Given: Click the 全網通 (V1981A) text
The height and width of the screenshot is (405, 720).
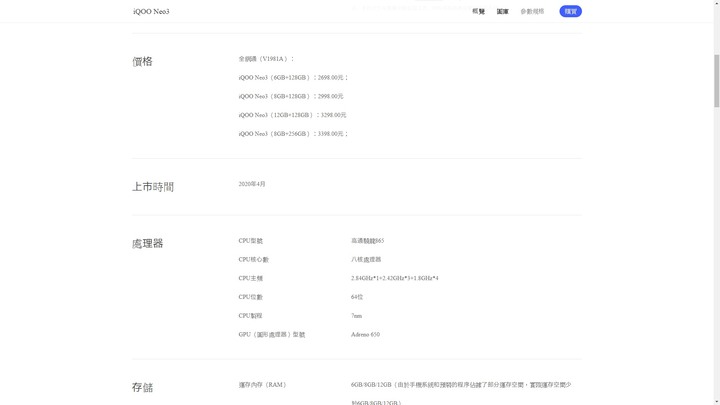Looking at the screenshot, I should [266, 59].
